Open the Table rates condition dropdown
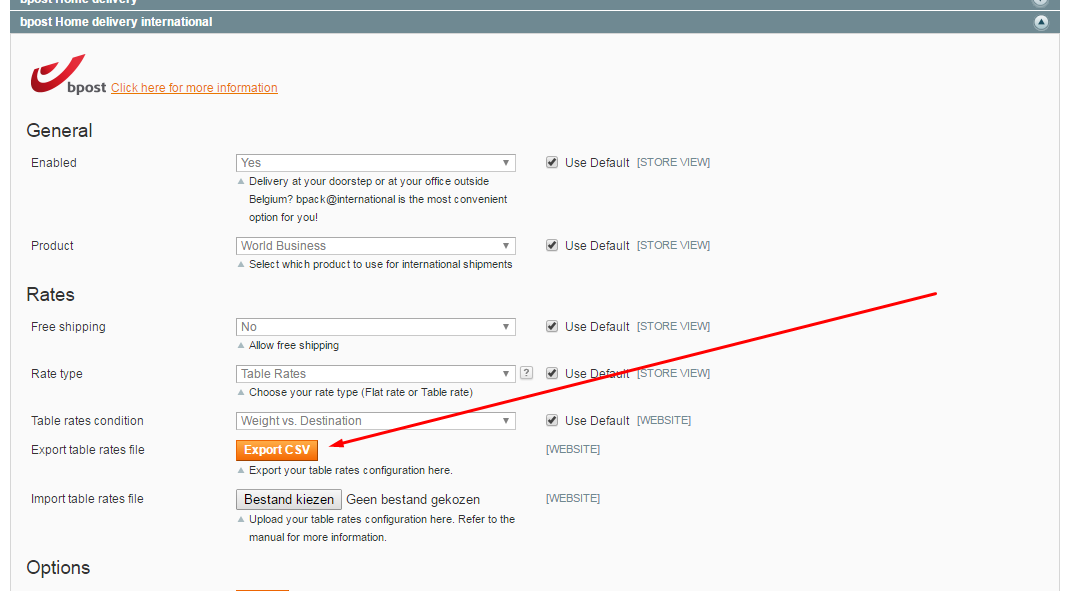Screen dimensions: 1074x591 click(375, 420)
